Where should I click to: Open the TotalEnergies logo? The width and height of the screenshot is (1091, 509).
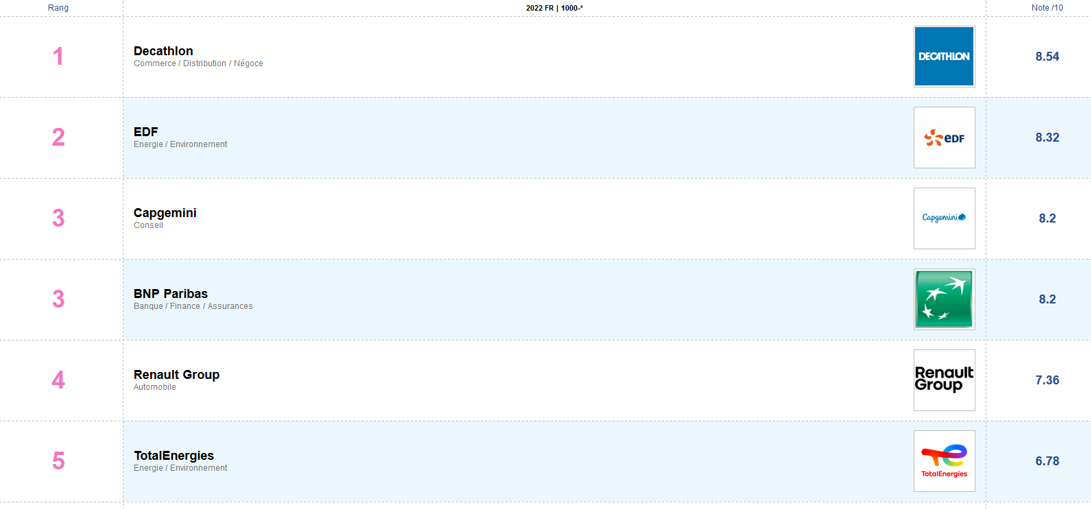[944, 461]
